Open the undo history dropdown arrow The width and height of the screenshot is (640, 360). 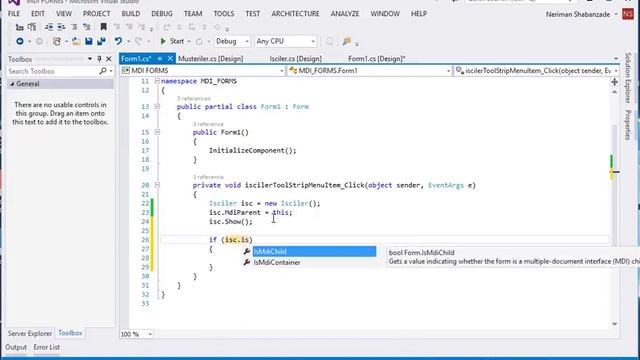pyautogui.click(x=128, y=42)
